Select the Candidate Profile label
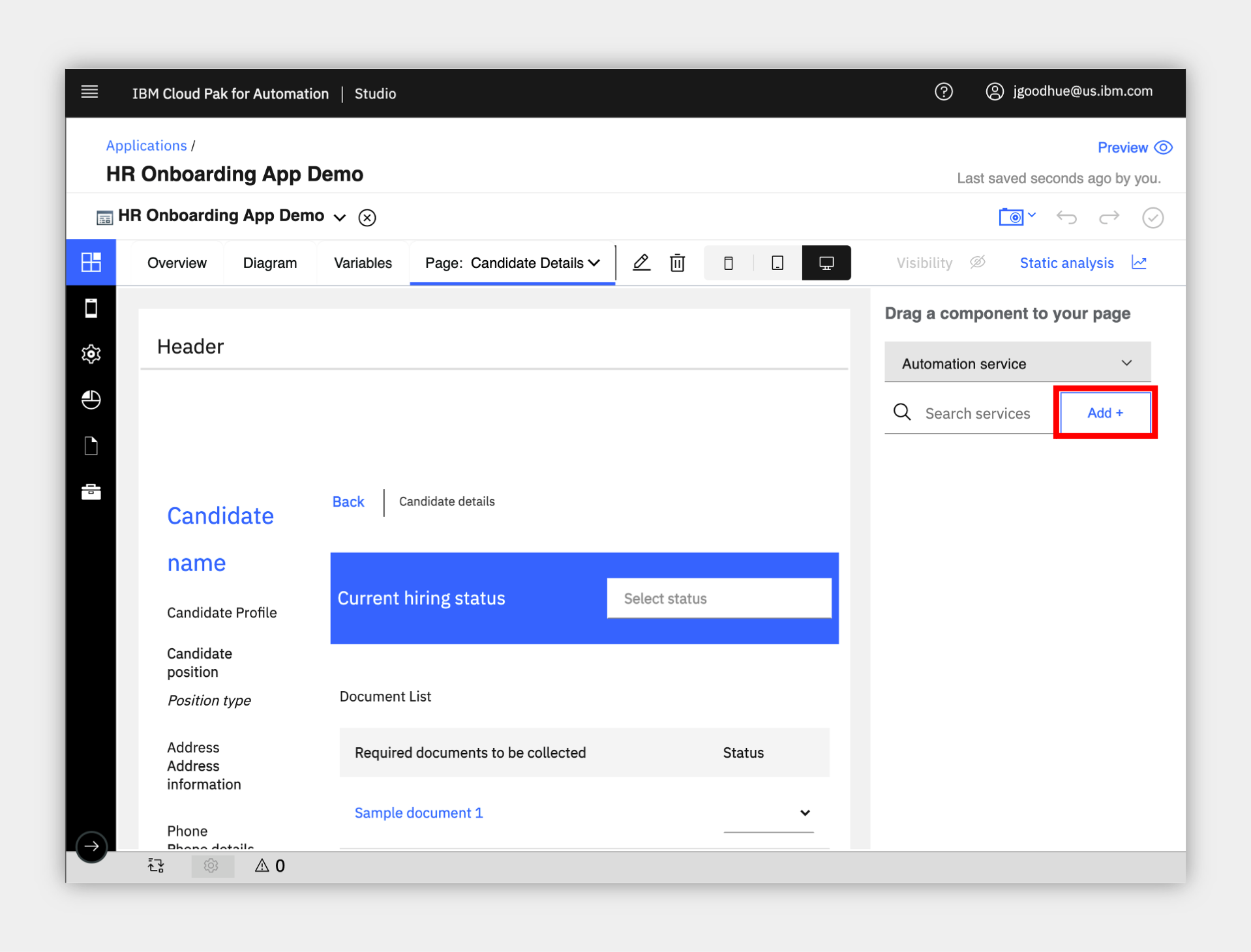Viewport: 1251px width, 952px height. pyautogui.click(x=222, y=612)
